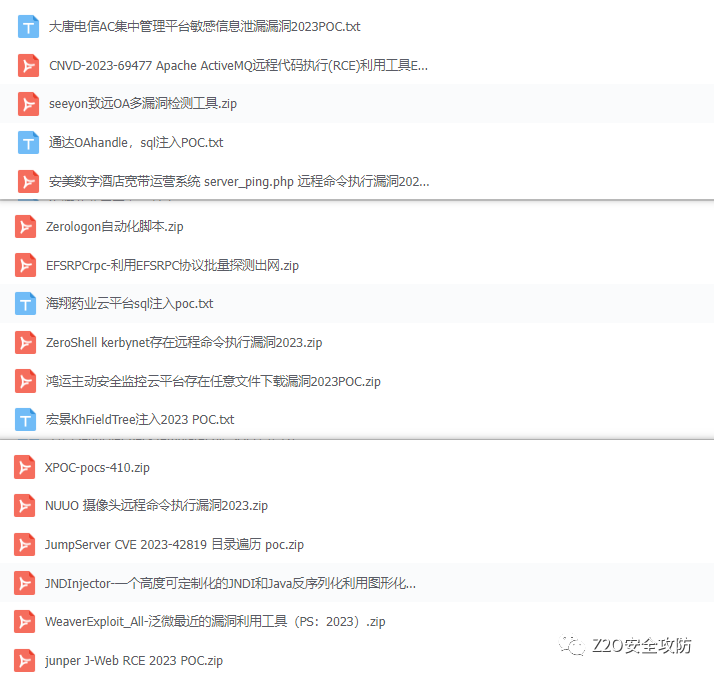Screen dimensions: 714x676
Task: Open WeaverExploit_All-泛微最近的漏洞利用工具 zip name
Action: click(x=215, y=621)
